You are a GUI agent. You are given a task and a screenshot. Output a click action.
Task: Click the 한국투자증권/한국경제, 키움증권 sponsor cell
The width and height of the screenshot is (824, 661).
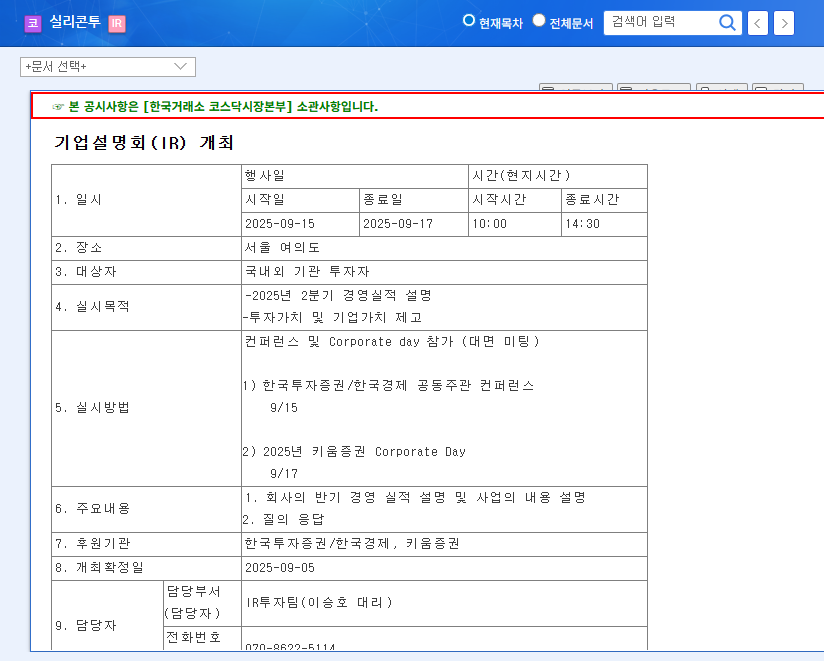(444, 544)
